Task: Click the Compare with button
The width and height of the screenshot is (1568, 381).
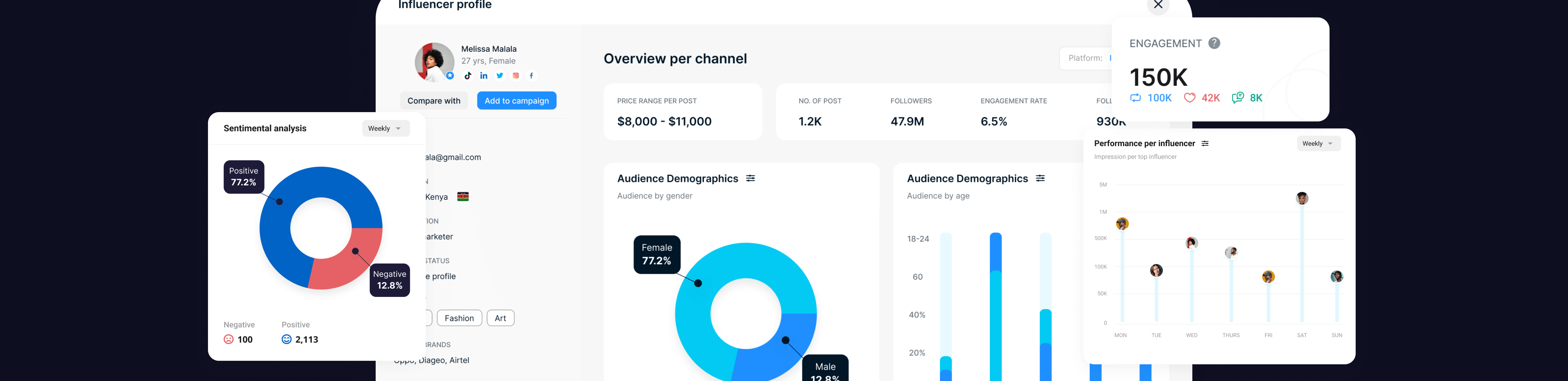Action: click(x=434, y=100)
